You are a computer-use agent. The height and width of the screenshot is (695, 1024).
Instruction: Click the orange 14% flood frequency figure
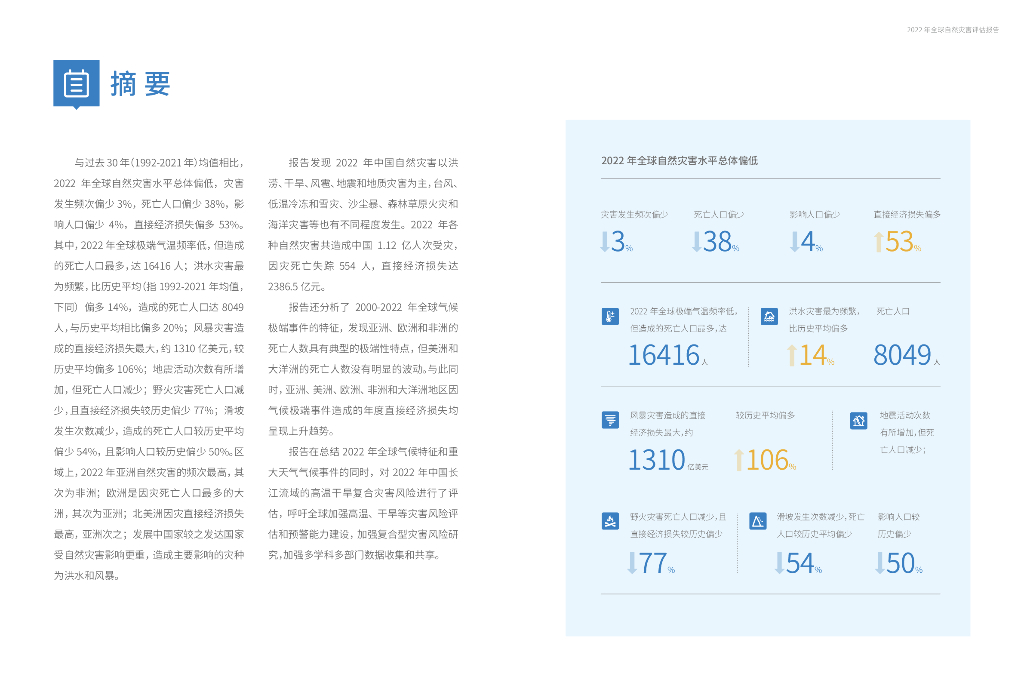click(815, 355)
